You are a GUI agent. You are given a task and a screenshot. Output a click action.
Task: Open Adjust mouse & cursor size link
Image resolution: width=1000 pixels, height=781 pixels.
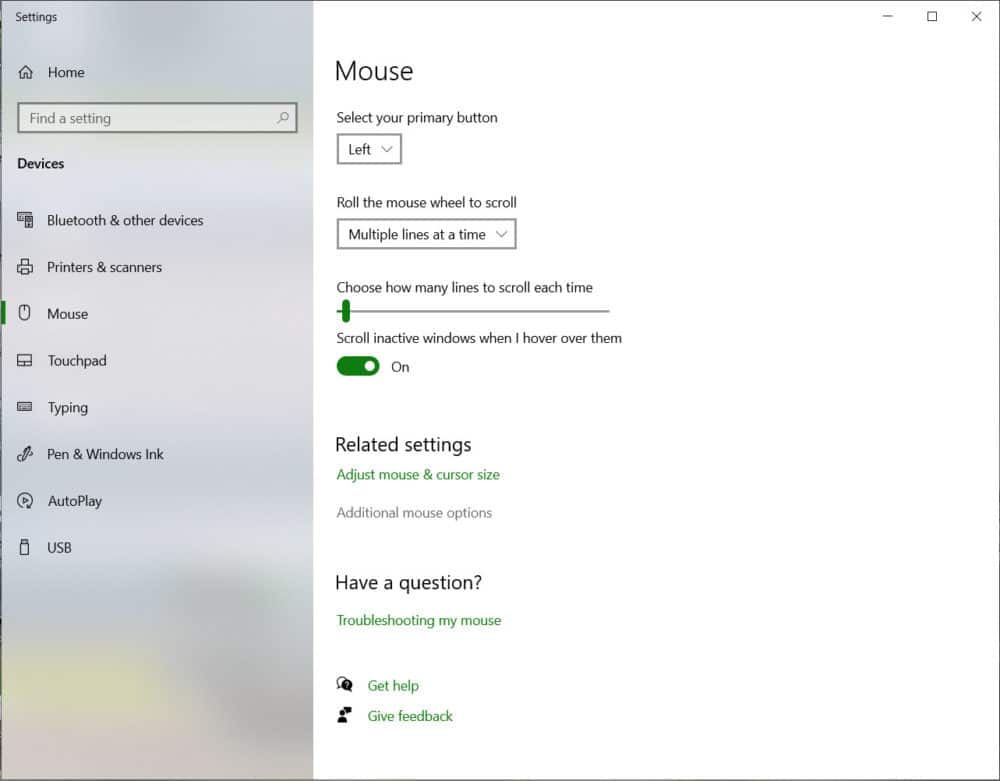coord(418,474)
